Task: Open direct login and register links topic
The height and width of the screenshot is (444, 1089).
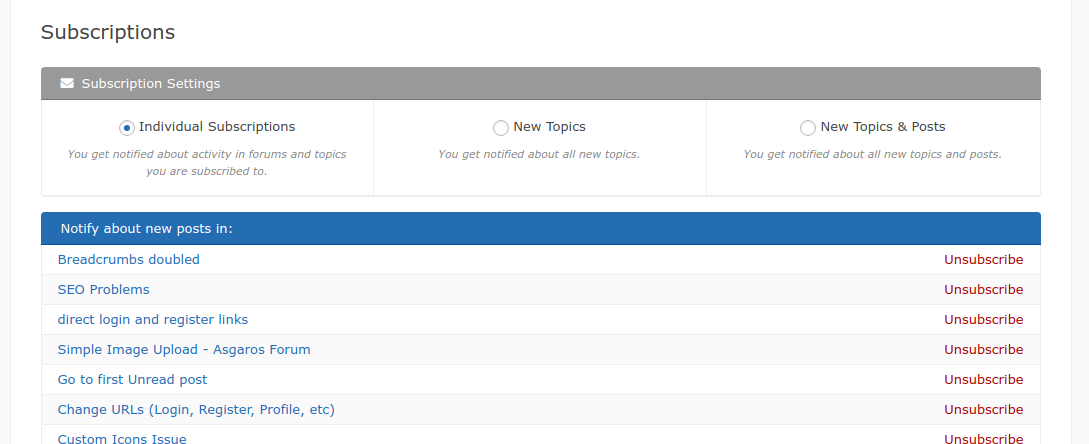Action: 152,320
